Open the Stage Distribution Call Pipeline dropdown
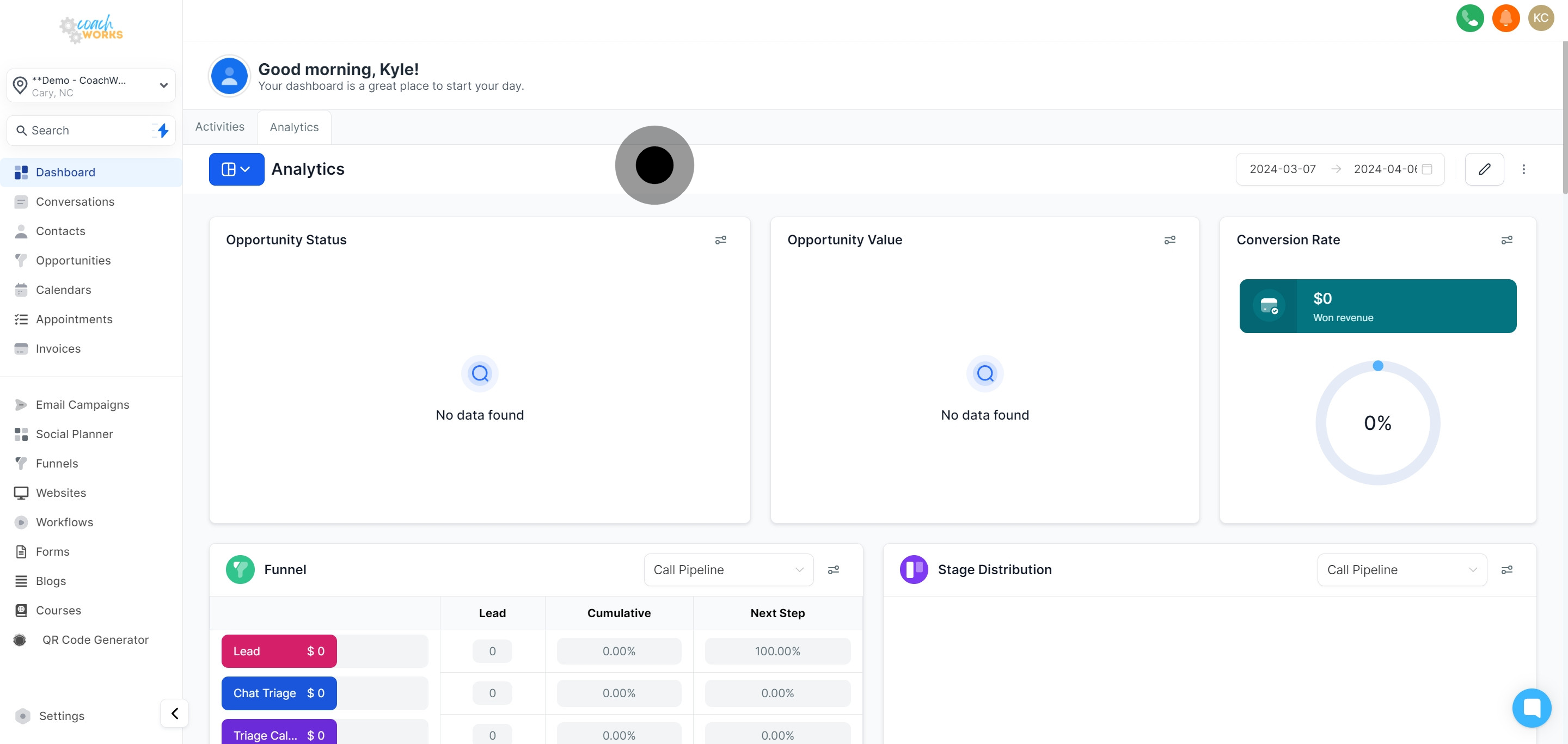 coord(1401,570)
